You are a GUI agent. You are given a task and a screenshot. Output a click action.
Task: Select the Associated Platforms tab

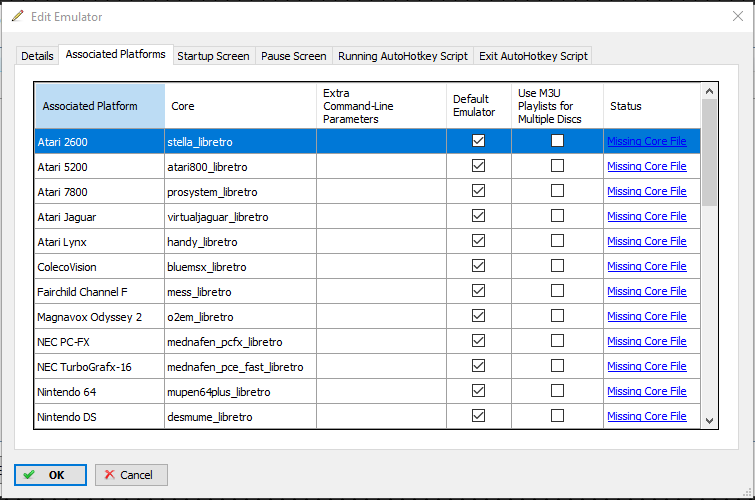pyautogui.click(x=116, y=54)
